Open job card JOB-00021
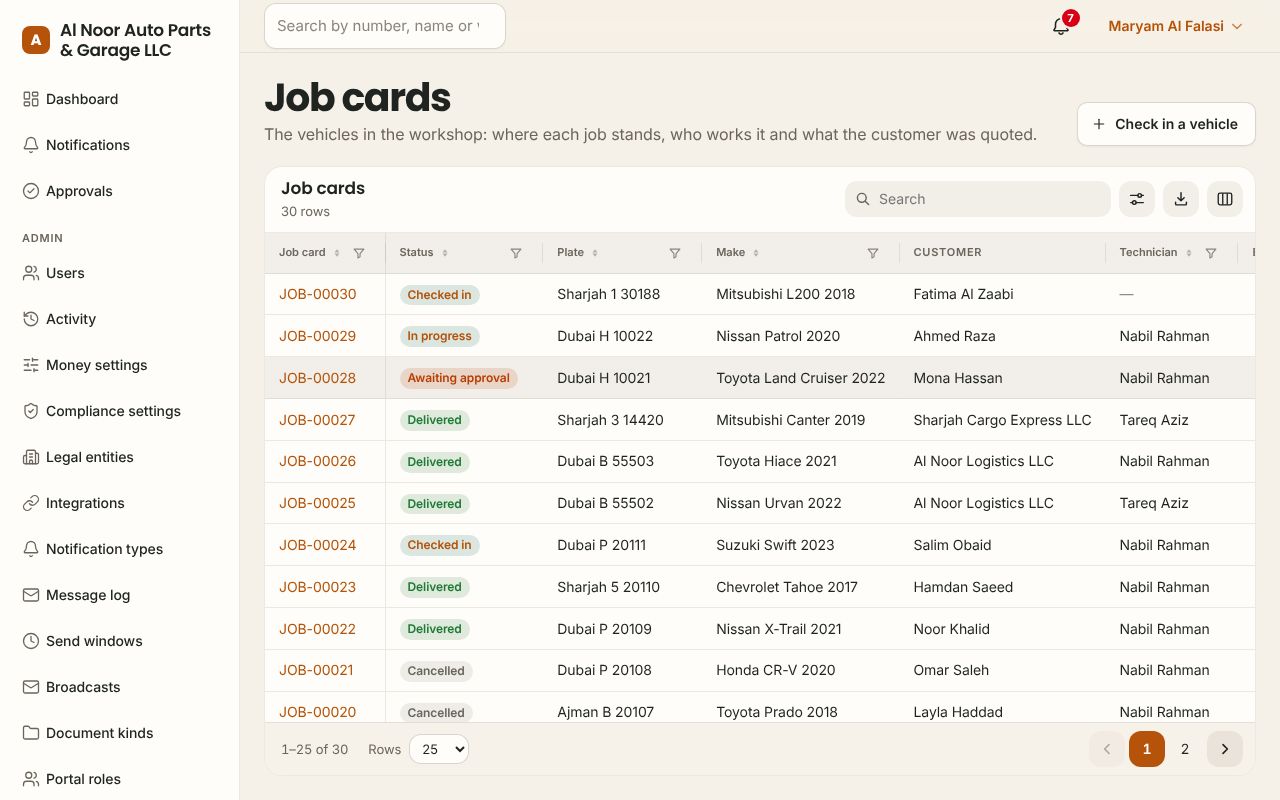1280x800 pixels. pos(316,670)
